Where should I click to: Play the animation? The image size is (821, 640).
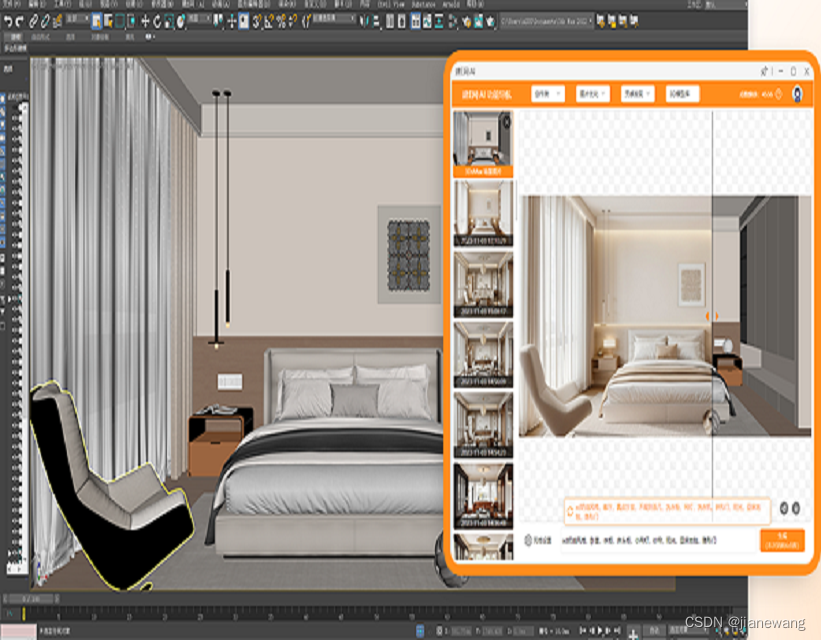point(600,630)
